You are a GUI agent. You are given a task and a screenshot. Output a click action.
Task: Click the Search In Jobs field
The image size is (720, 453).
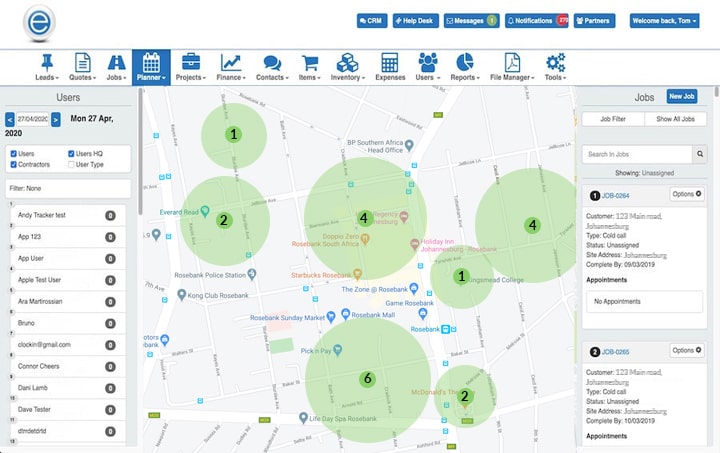[637, 154]
